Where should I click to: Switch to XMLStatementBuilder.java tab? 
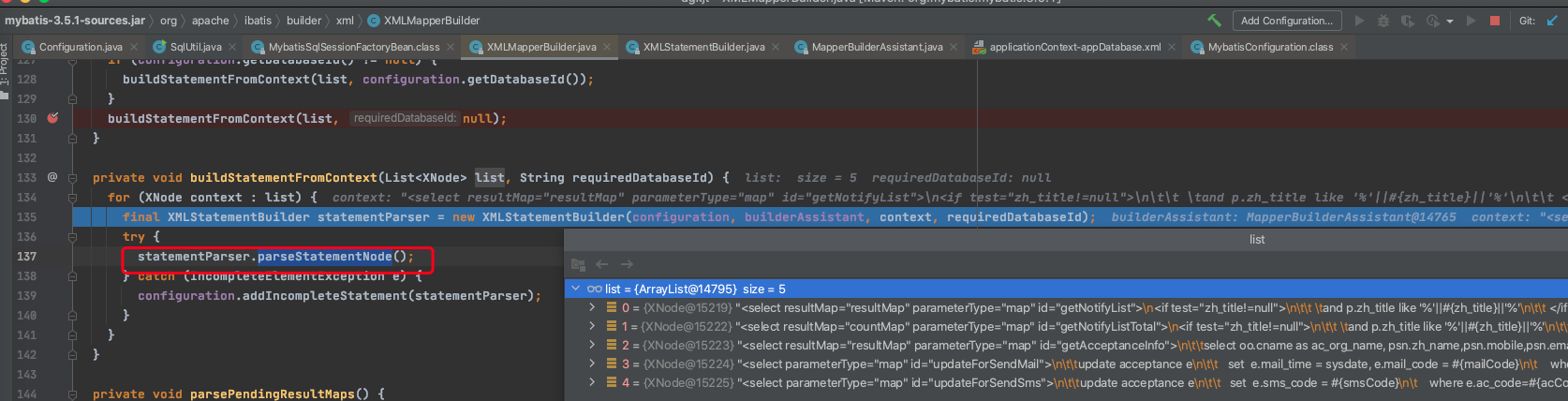703,47
